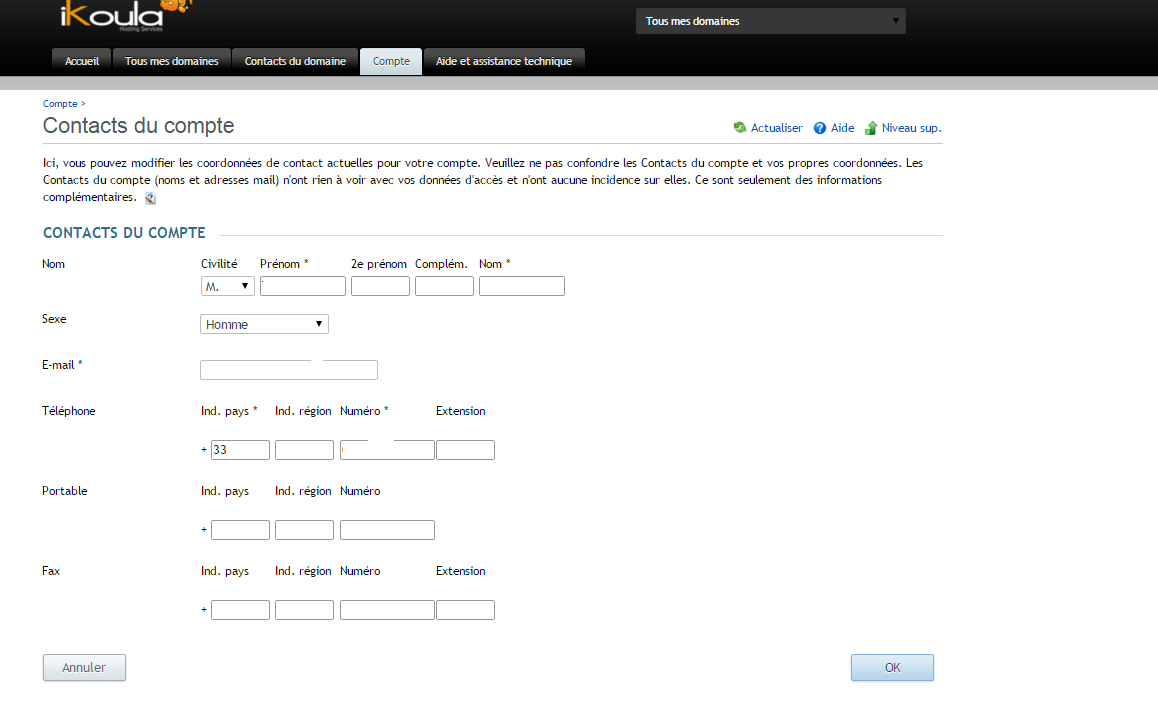
Task: Open the Sexe dropdown showing Homme
Action: coord(264,324)
